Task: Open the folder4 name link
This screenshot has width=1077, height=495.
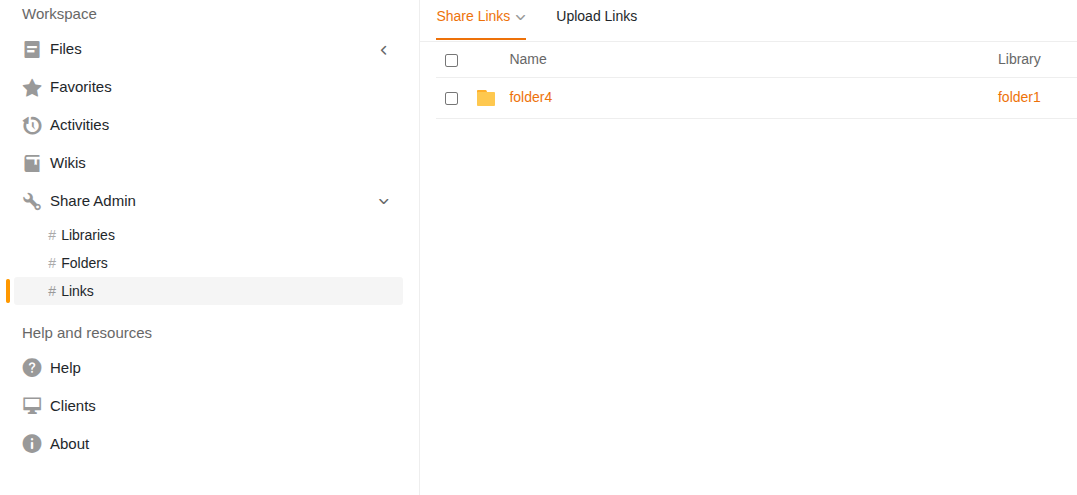Action: coord(530,97)
